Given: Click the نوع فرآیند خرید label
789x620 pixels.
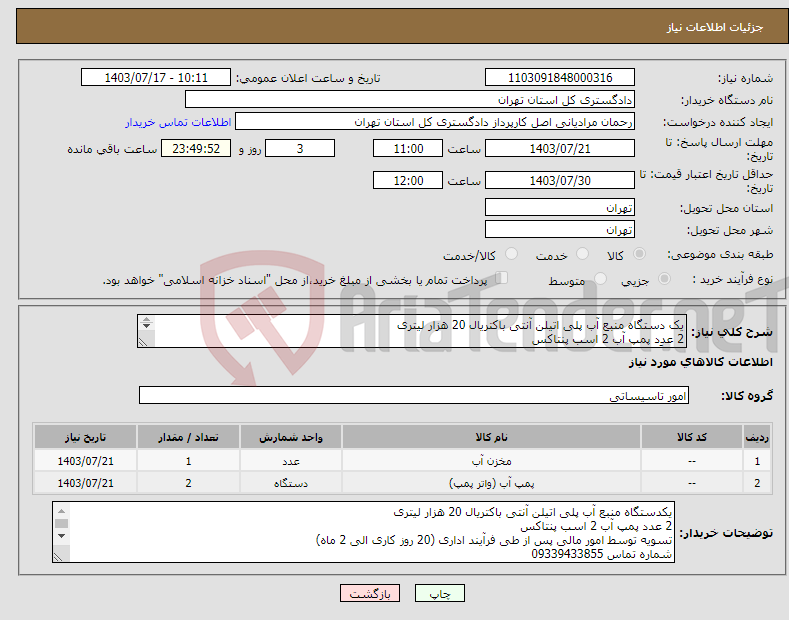Looking at the screenshot, I should pyautogui.click(x=732, y=279).
